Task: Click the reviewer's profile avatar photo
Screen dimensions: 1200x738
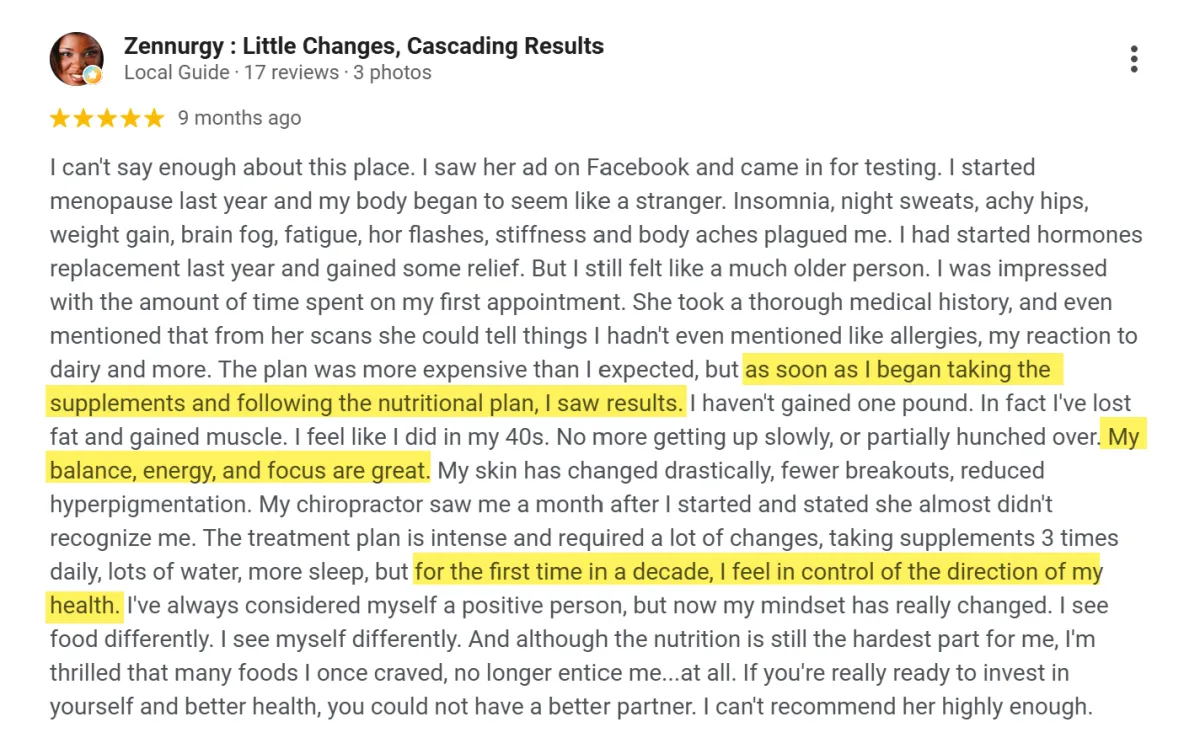Action: pos(77,59)
